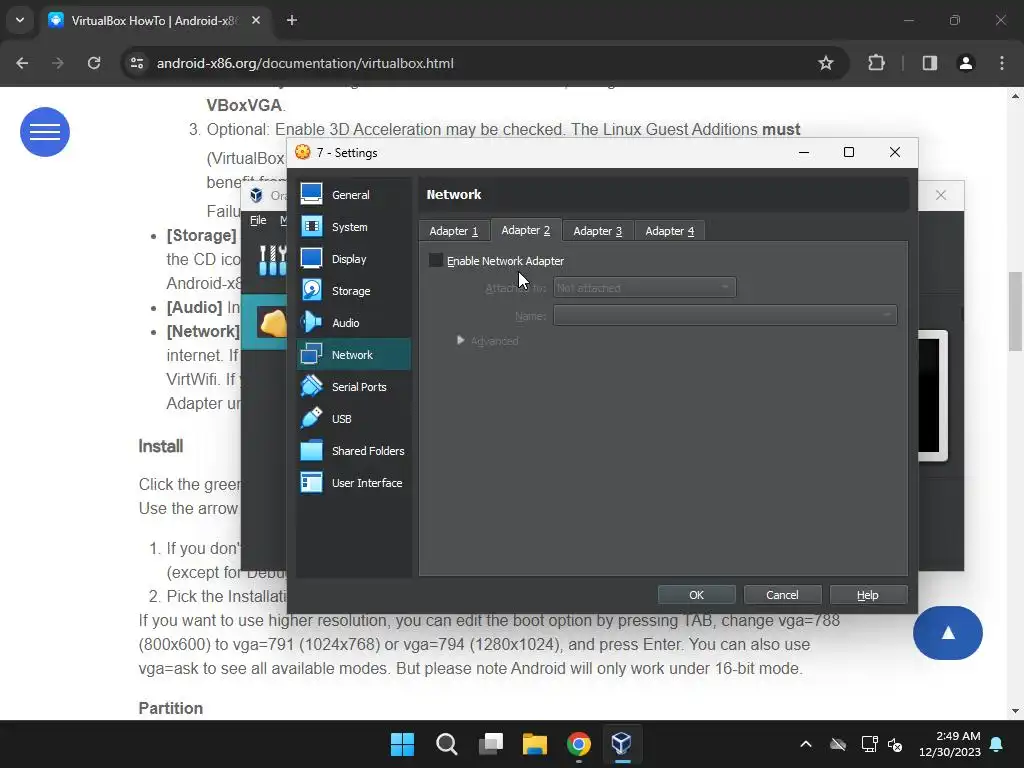
Task: Open the User Interface settings category
Action: coord(353,483)
